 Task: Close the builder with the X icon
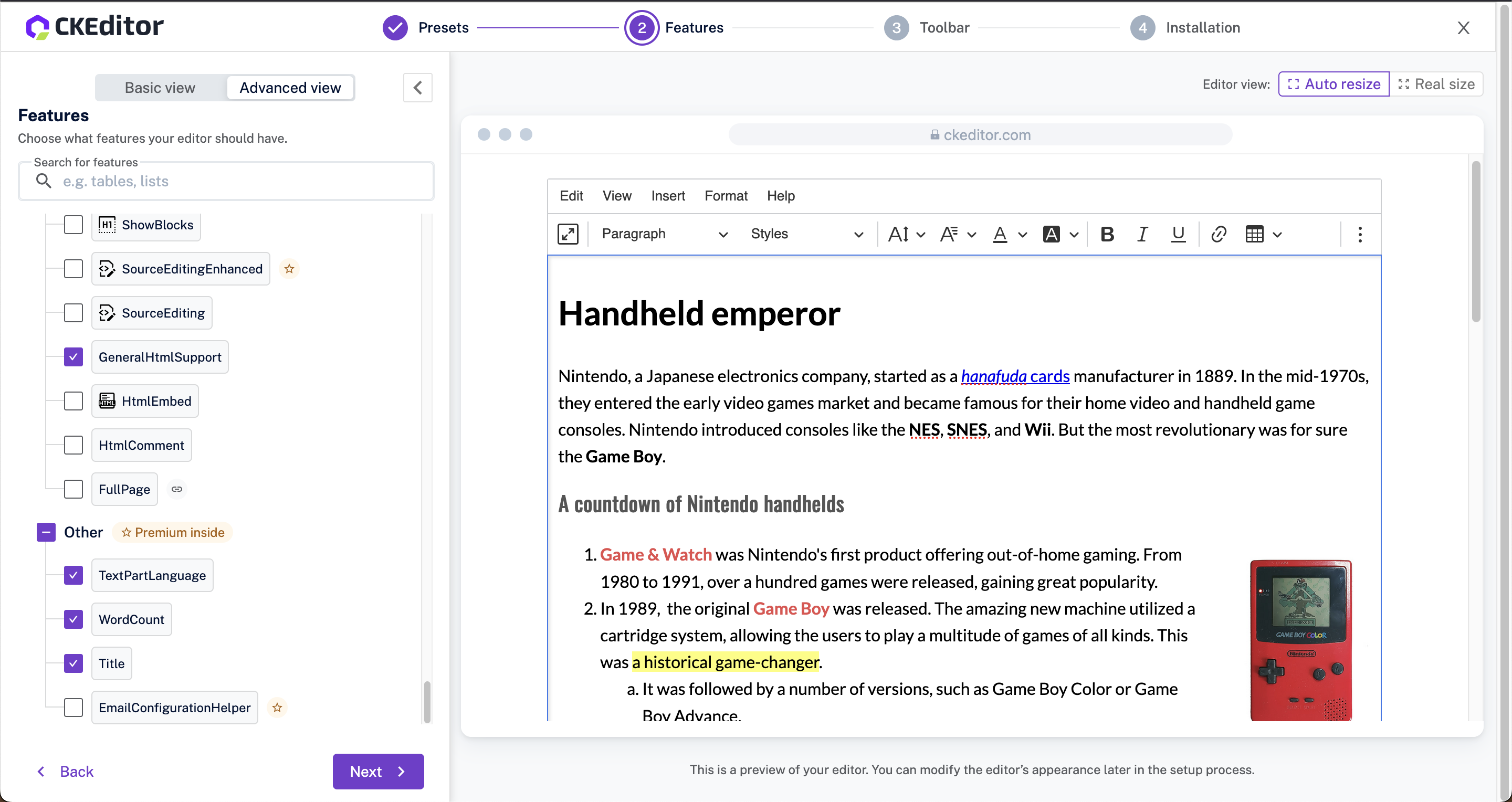1463,28
